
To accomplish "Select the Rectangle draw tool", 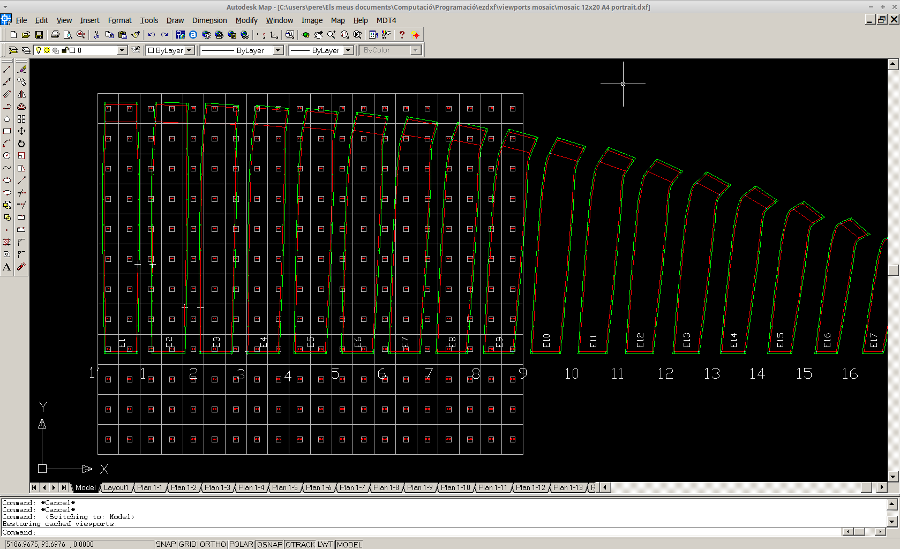I will pyautogui.click(x=7, y=131).
